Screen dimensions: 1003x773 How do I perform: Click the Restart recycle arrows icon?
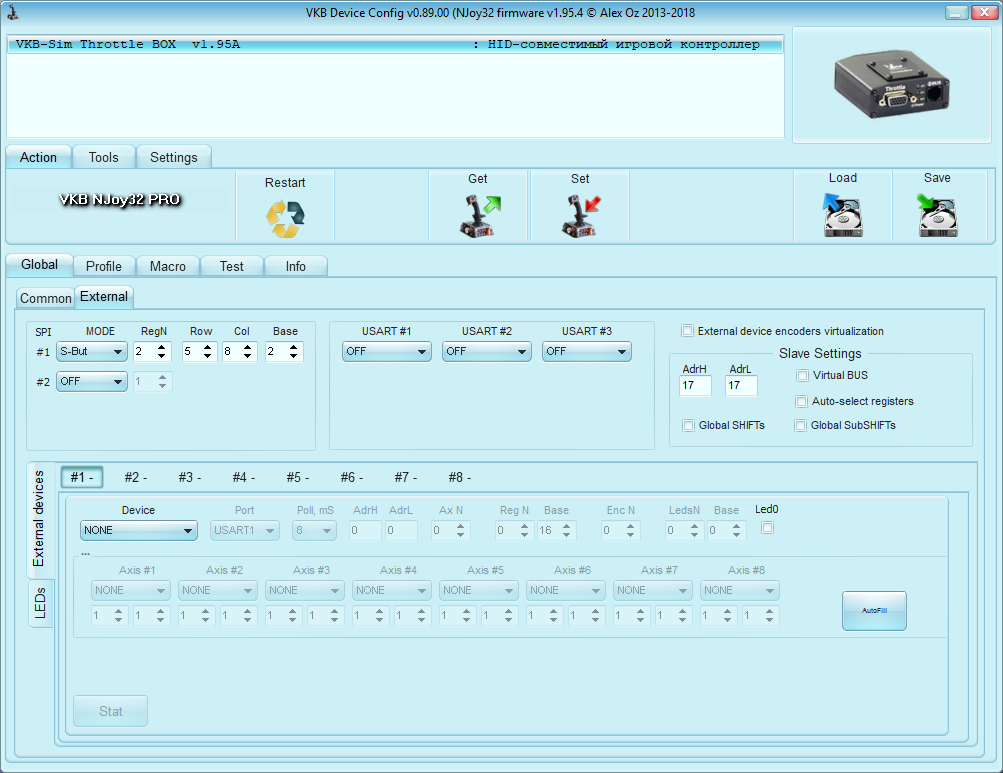tap(285, 218)
